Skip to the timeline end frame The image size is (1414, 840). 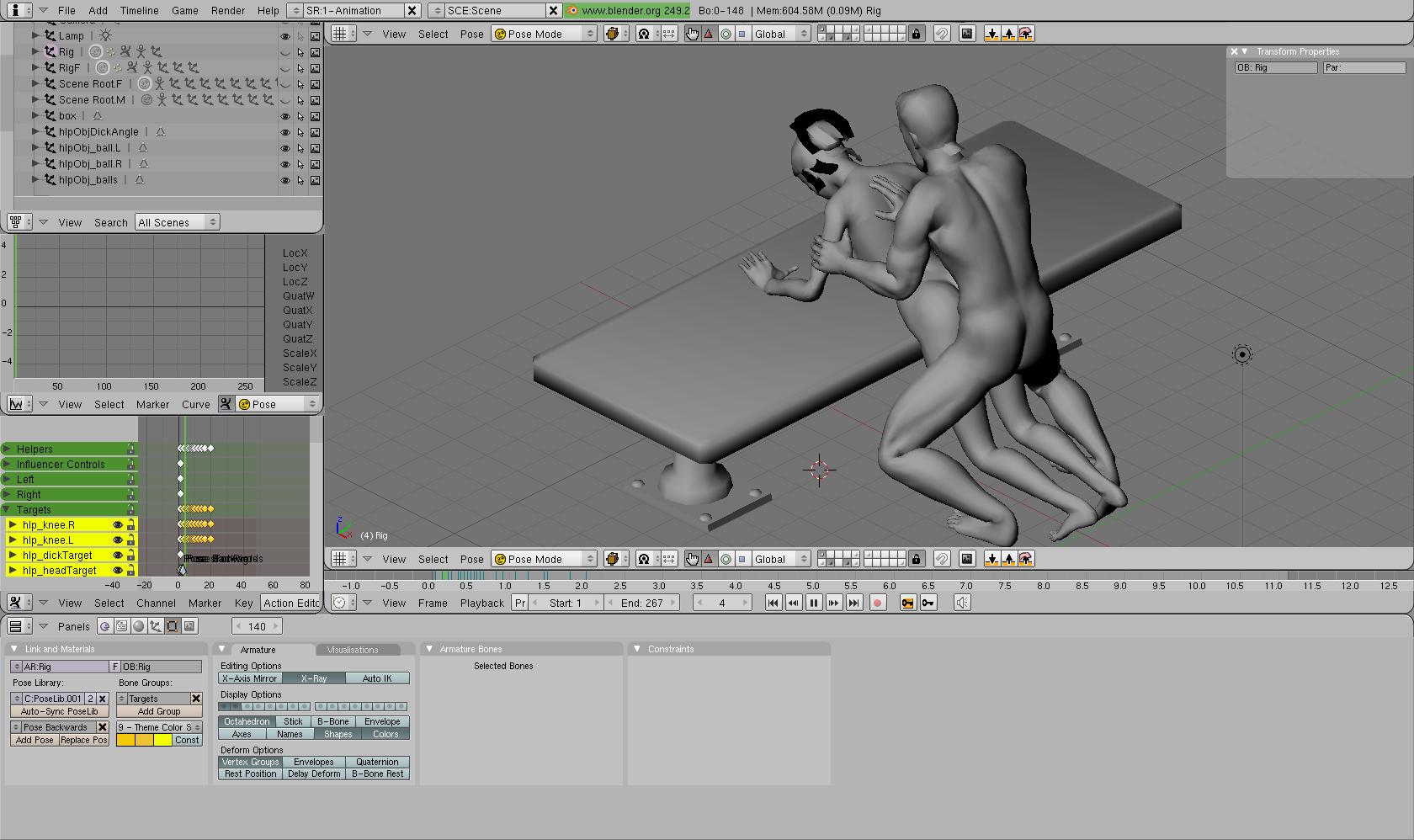(x=853, y=603)
